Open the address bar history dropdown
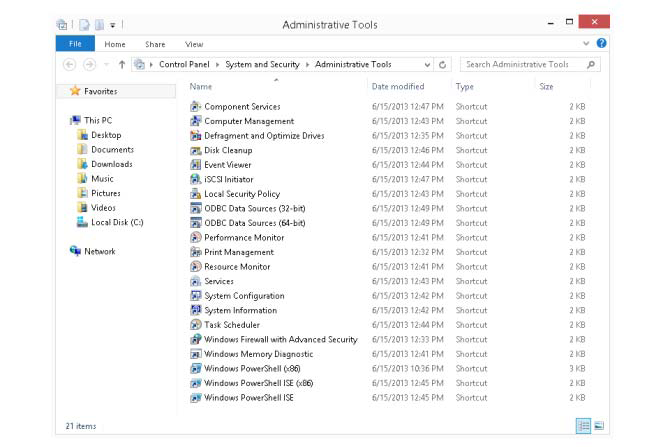Screen dimensions: 670x447 click(427, 65)
